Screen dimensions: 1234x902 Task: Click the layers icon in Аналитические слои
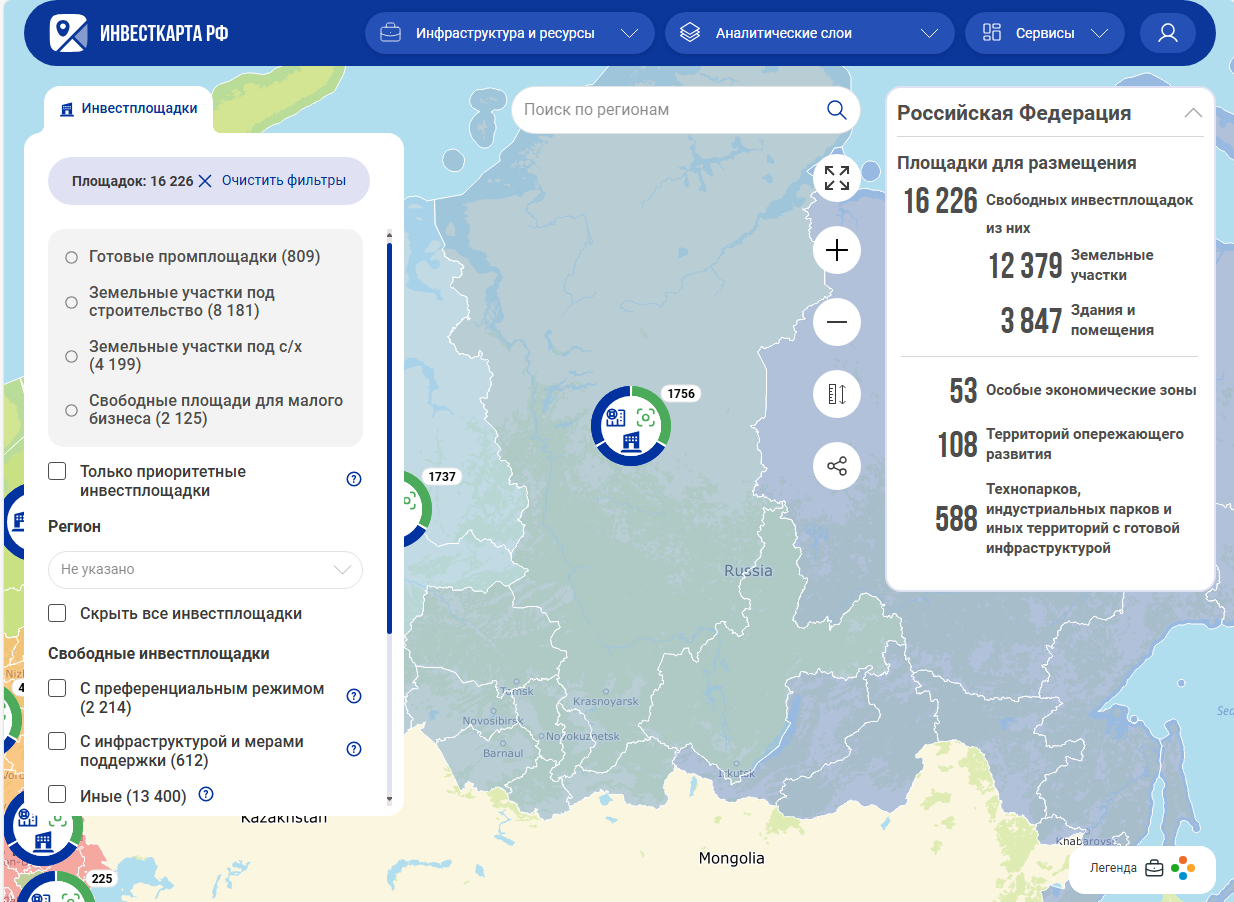[690, 33]
